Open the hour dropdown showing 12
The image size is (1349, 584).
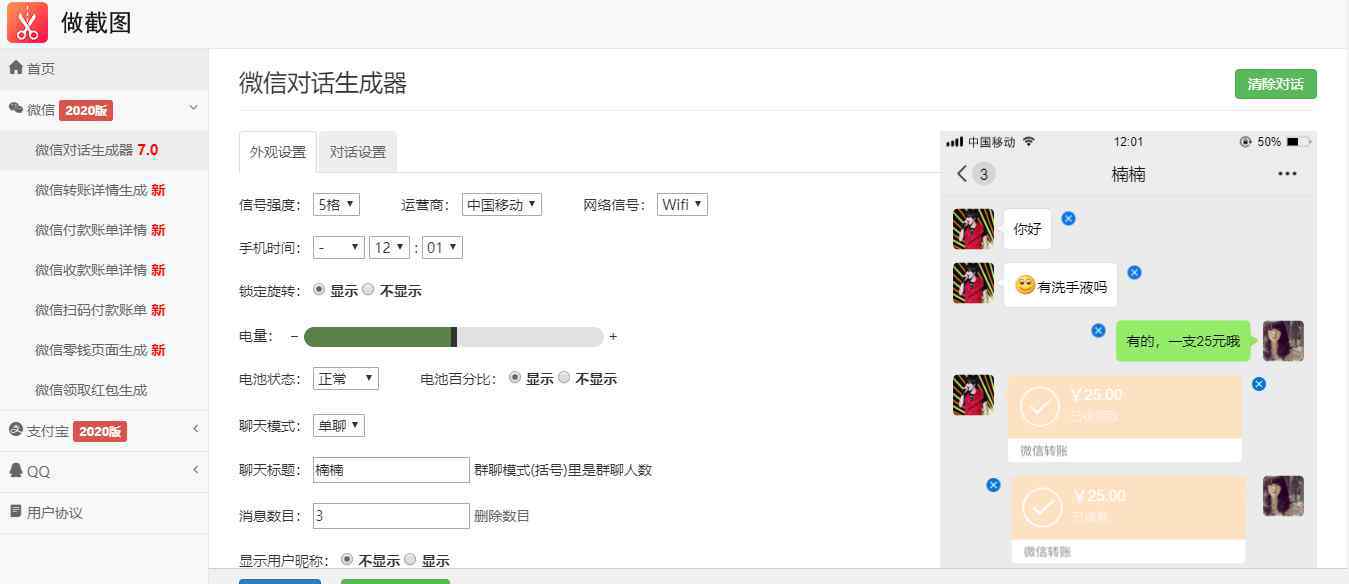(x=390, y=247)
